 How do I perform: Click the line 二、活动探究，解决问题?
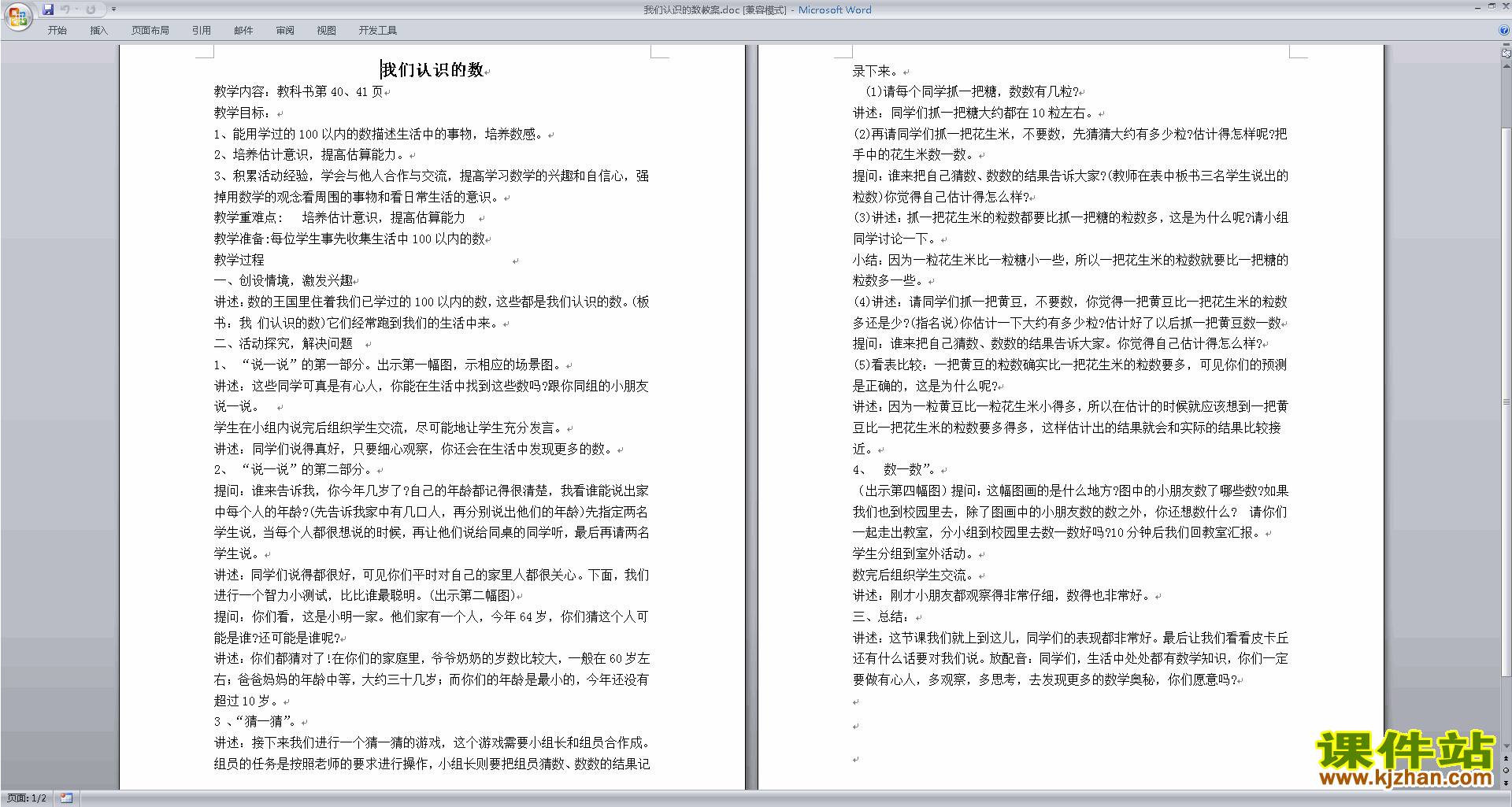283,344
